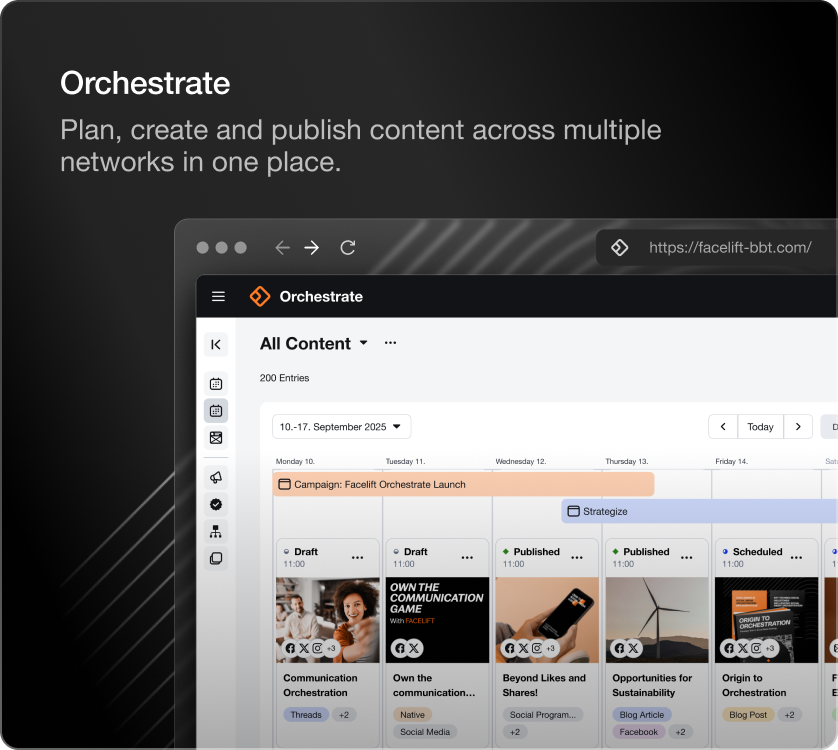The height and width of the screenshot is (750, 838).
Task: Click the Native tag
Action: coord(413,715)
